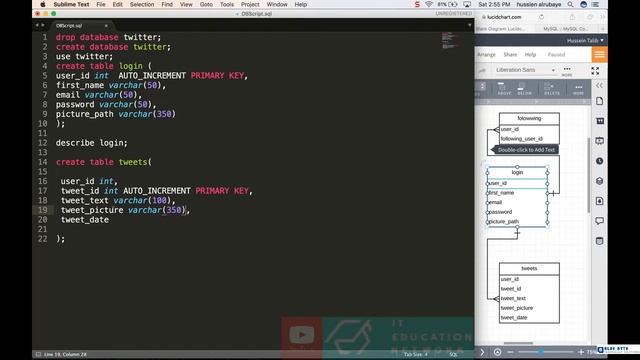Open the Tools menu
This screenshot has width=640, height=360.
click(x=227, y=4)
